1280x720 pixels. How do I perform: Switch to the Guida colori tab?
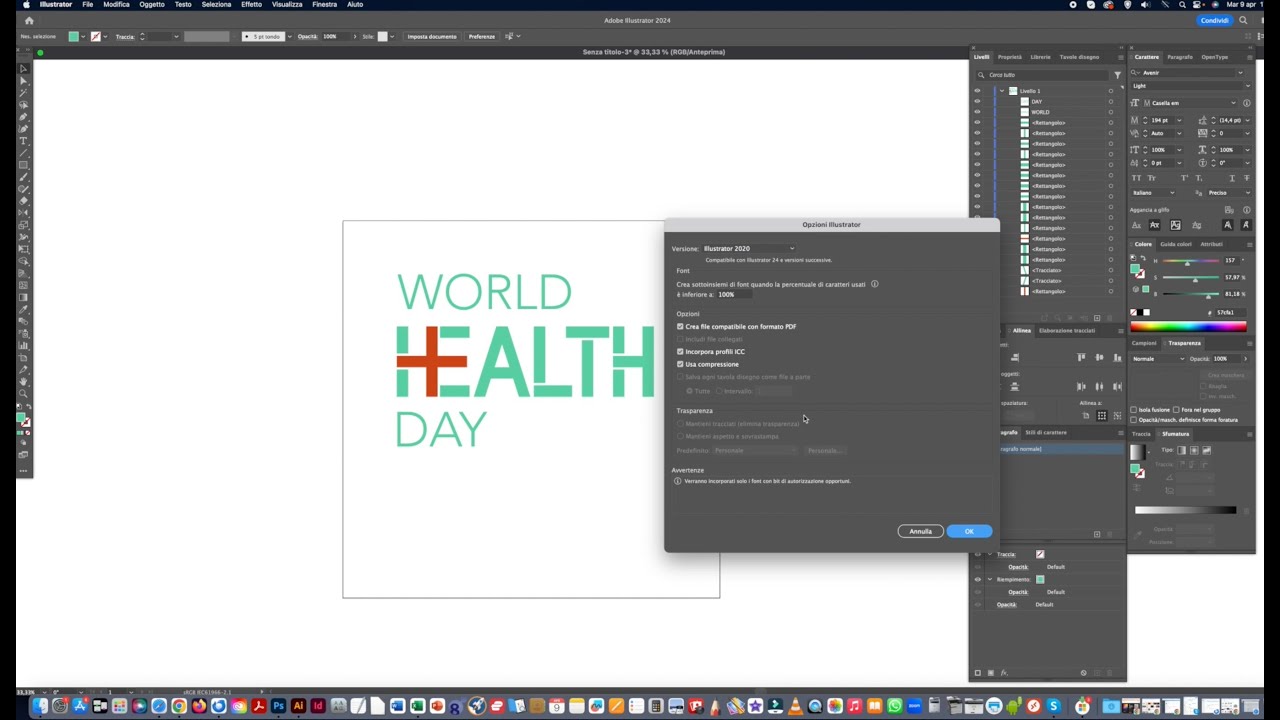tap(1176, 244)
